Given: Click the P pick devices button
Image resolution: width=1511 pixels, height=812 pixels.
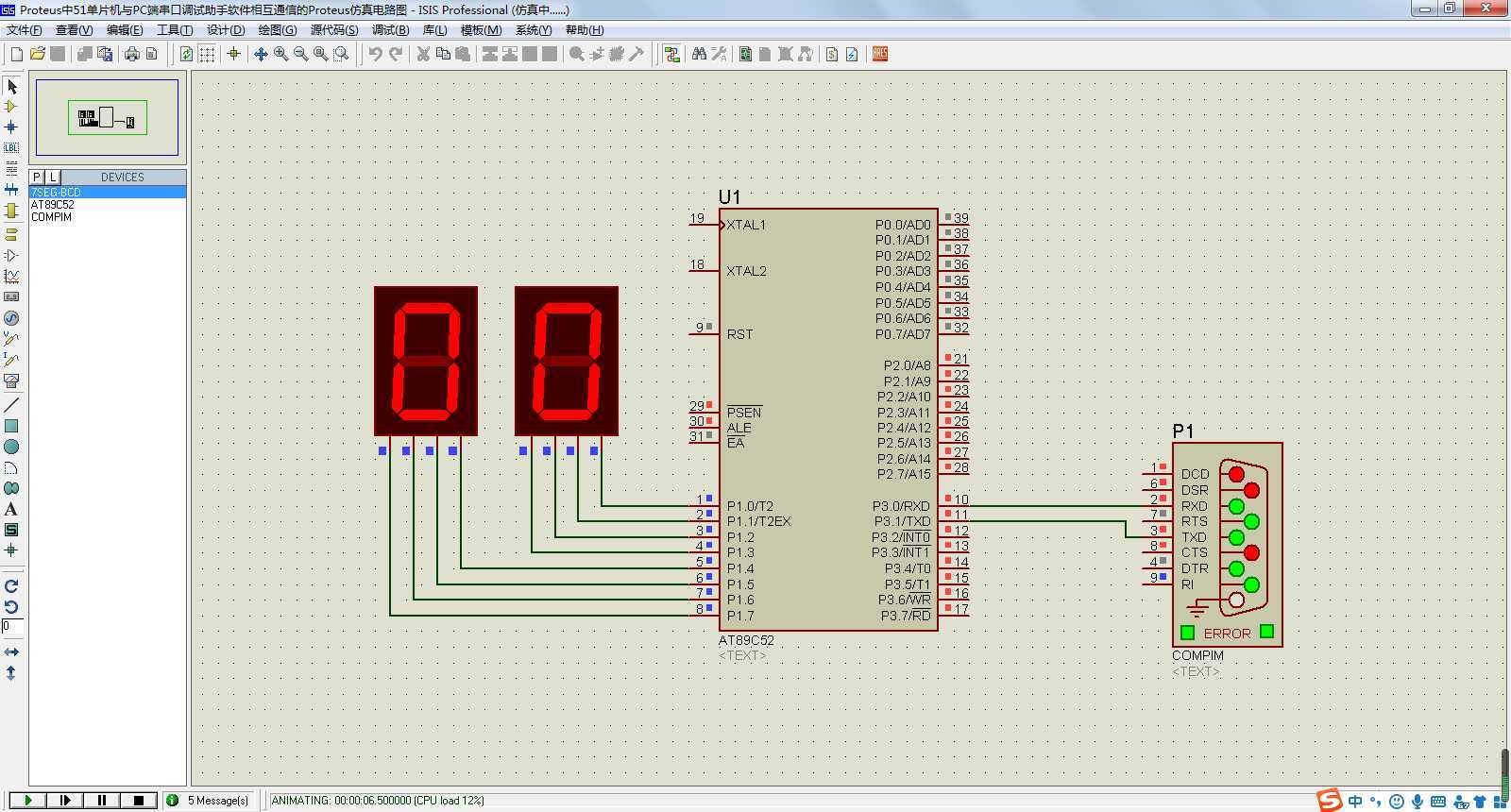Looking at the screenshot, I should click(x=37, y=177).
